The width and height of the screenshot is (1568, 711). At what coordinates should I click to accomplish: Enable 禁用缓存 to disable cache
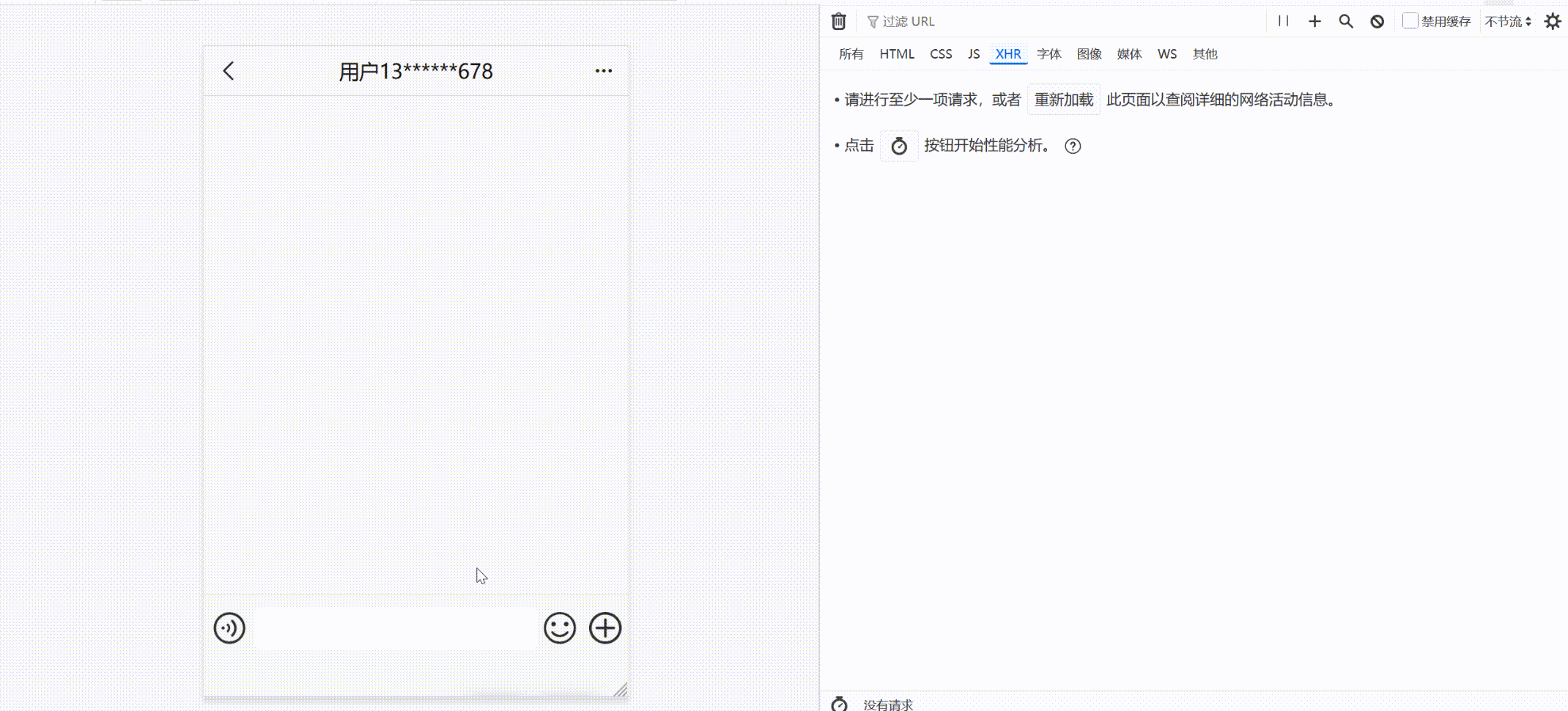1409,21
